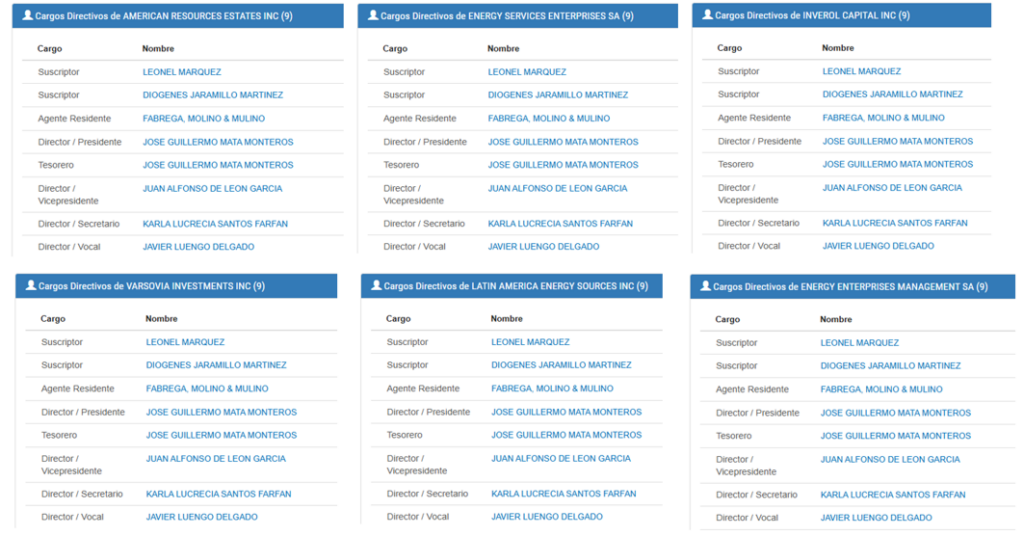This screenshot has height=536, width=1024.
Task: Open JUAN ALFONSO DE LEON GARCIA, Latin America Energy
Action: (x=561, y=458)
